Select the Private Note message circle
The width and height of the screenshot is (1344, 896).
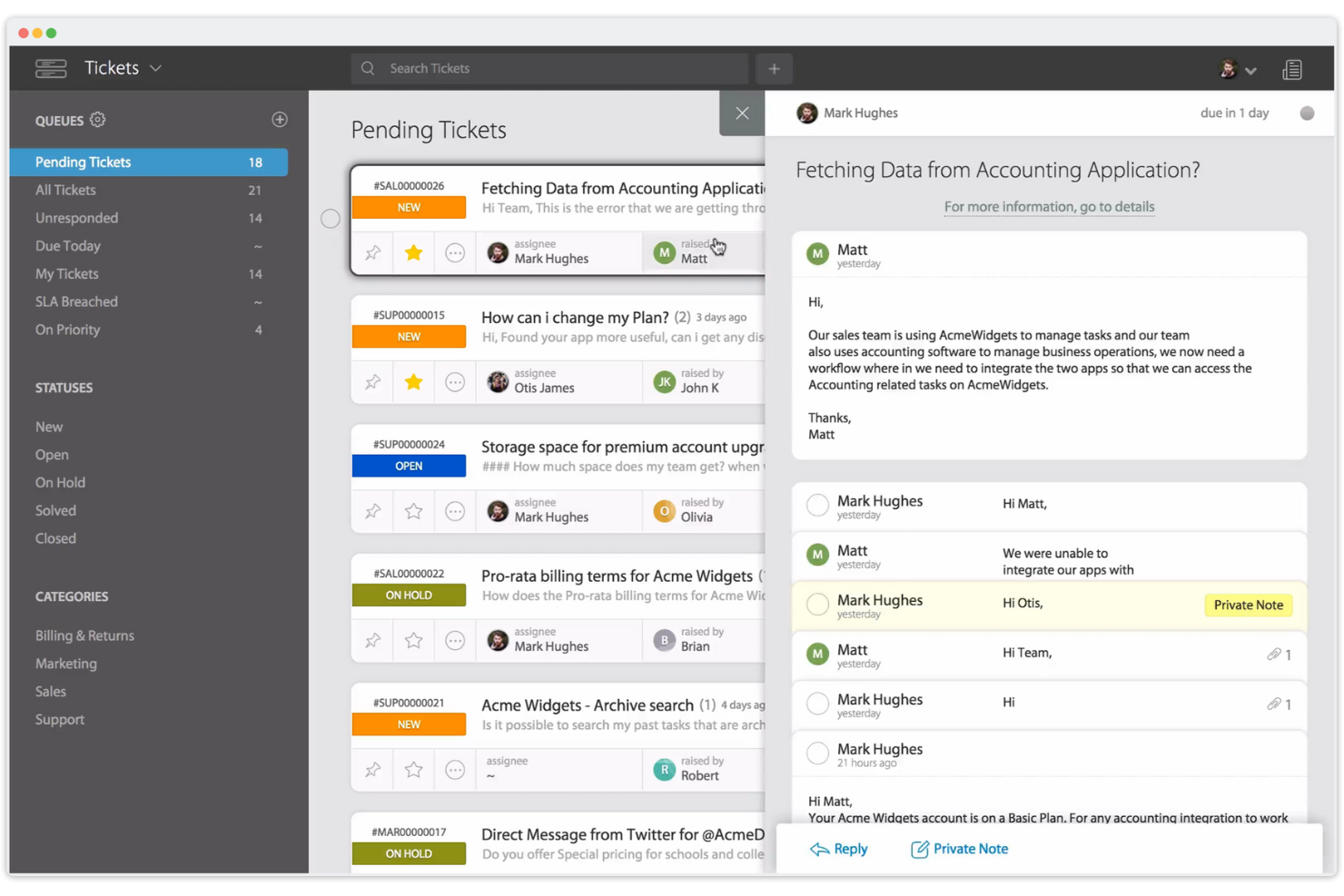click(x=817, y=605)
